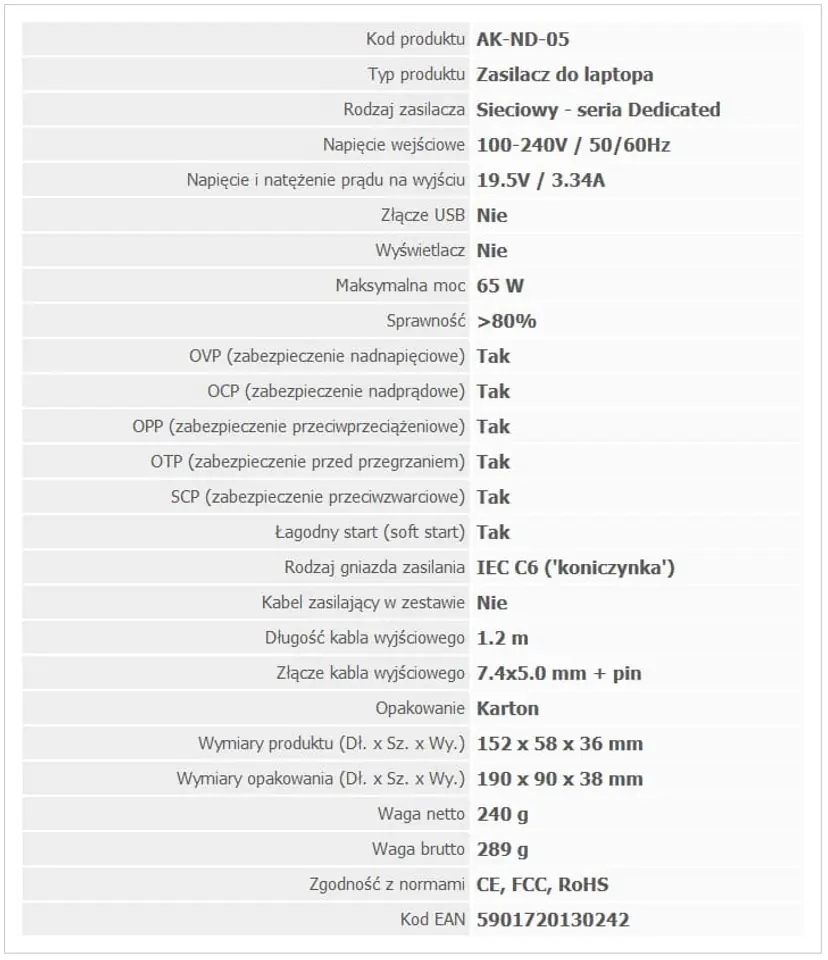The width and height of the screenshot is (828, 960).
Task: Click 'Tak' in the SCP row
Action: (x=493, y=497)
